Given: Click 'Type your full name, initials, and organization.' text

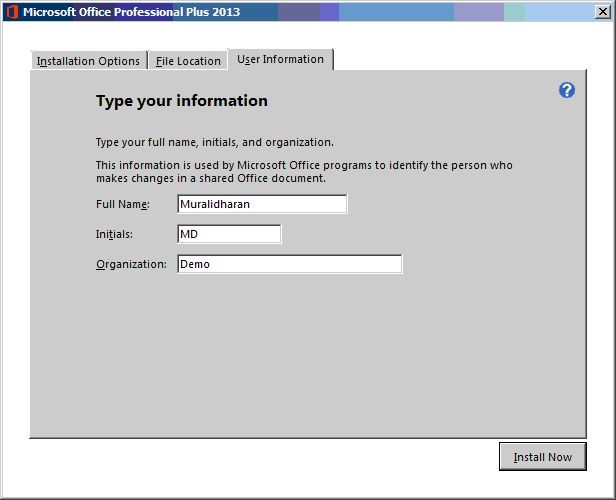Looking at the screenshot, I should coord(215,142).
